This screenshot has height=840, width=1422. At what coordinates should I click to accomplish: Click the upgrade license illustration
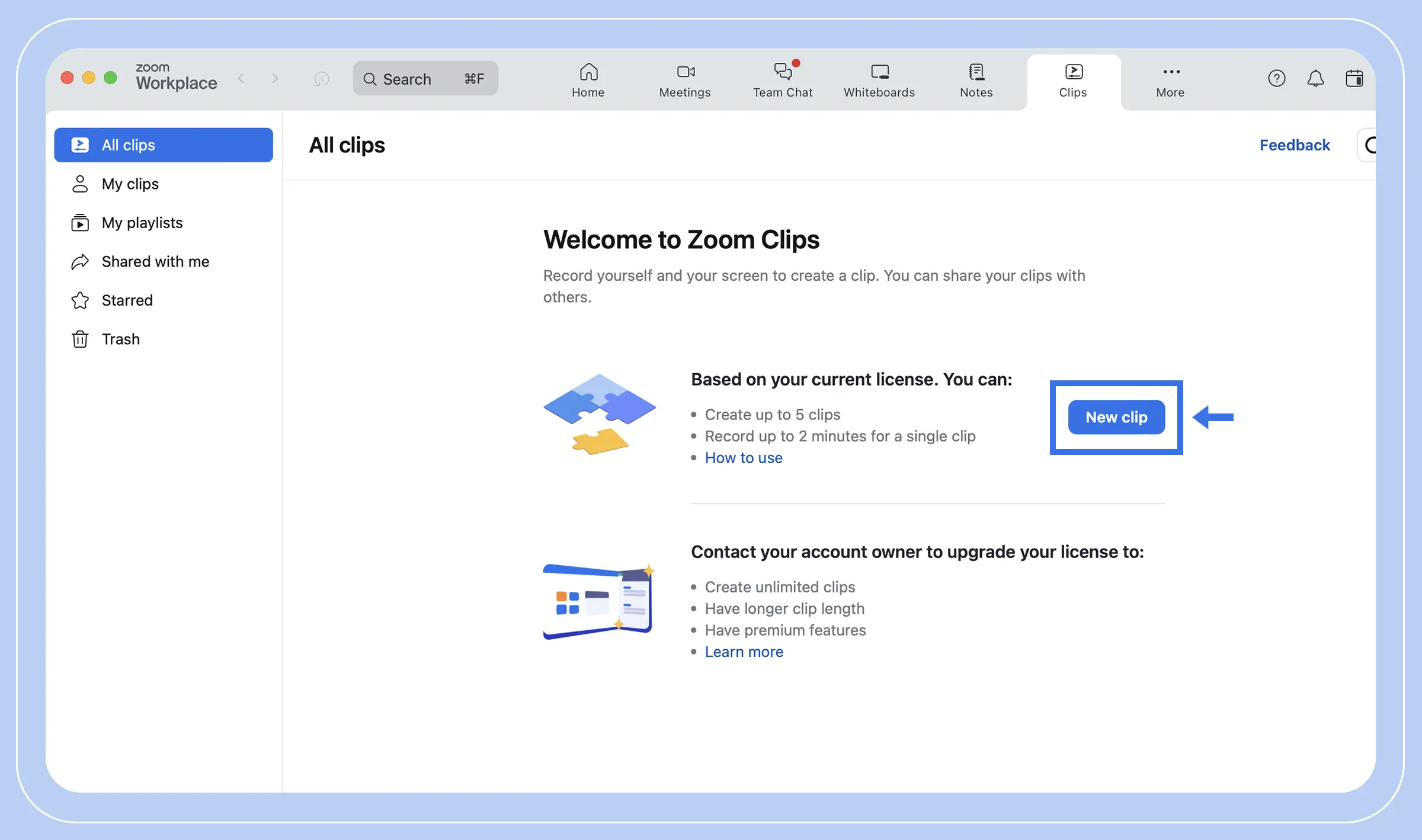[599, 601]
